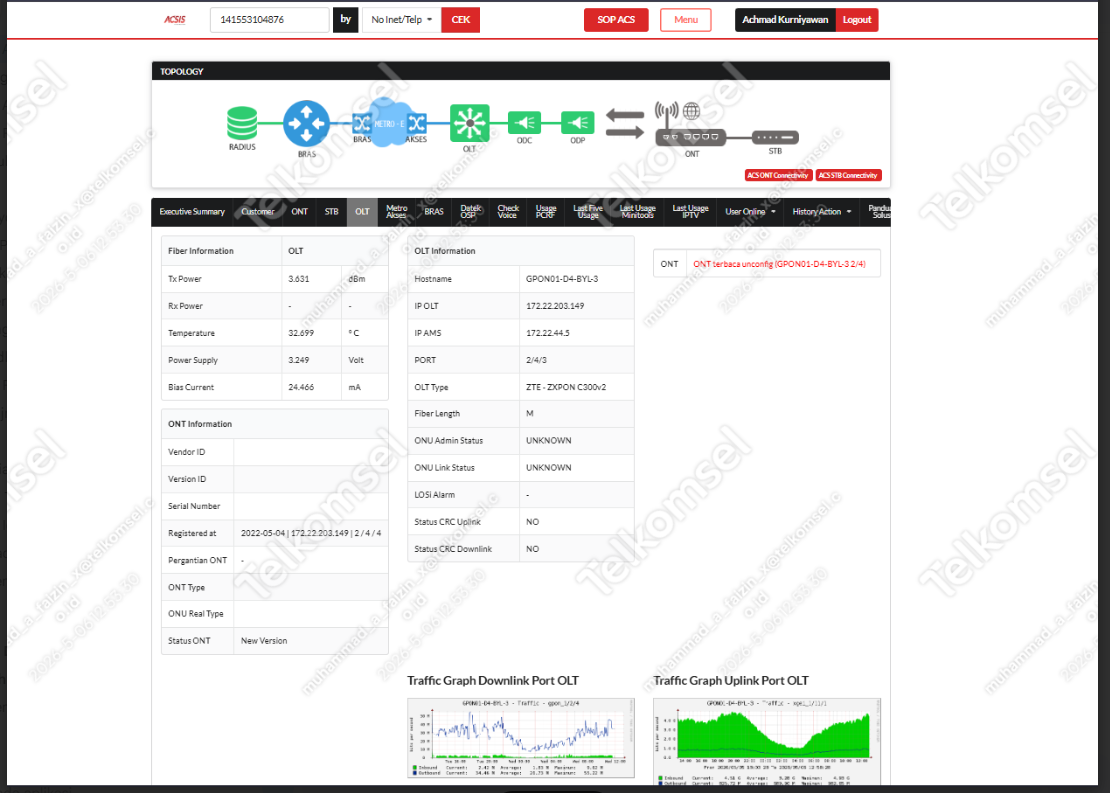The width and height of the screenshot is (1110, 793).
Task: Switch to the BRAS tab
Action: point(434,212)
